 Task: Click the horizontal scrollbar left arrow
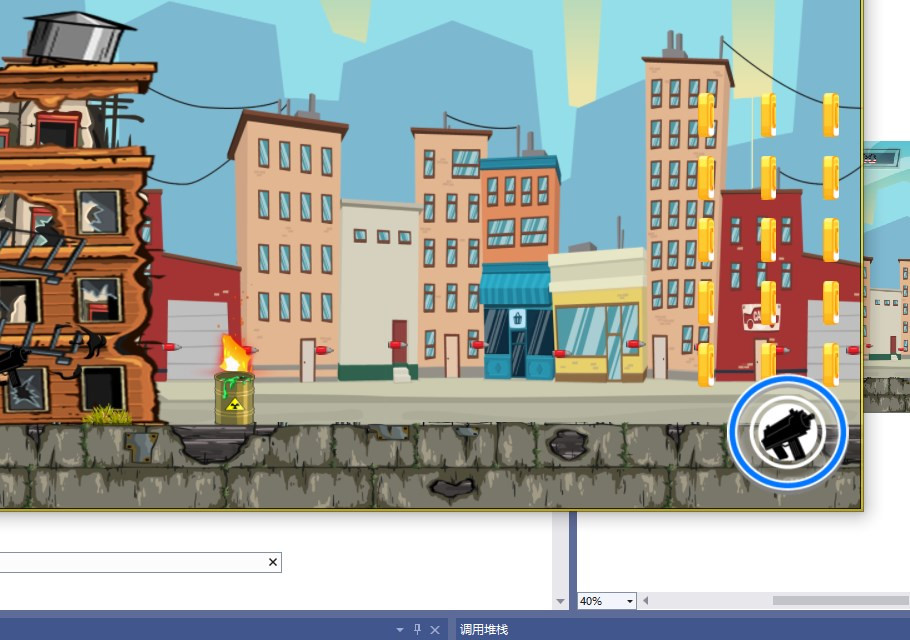[x=646, y=601]
